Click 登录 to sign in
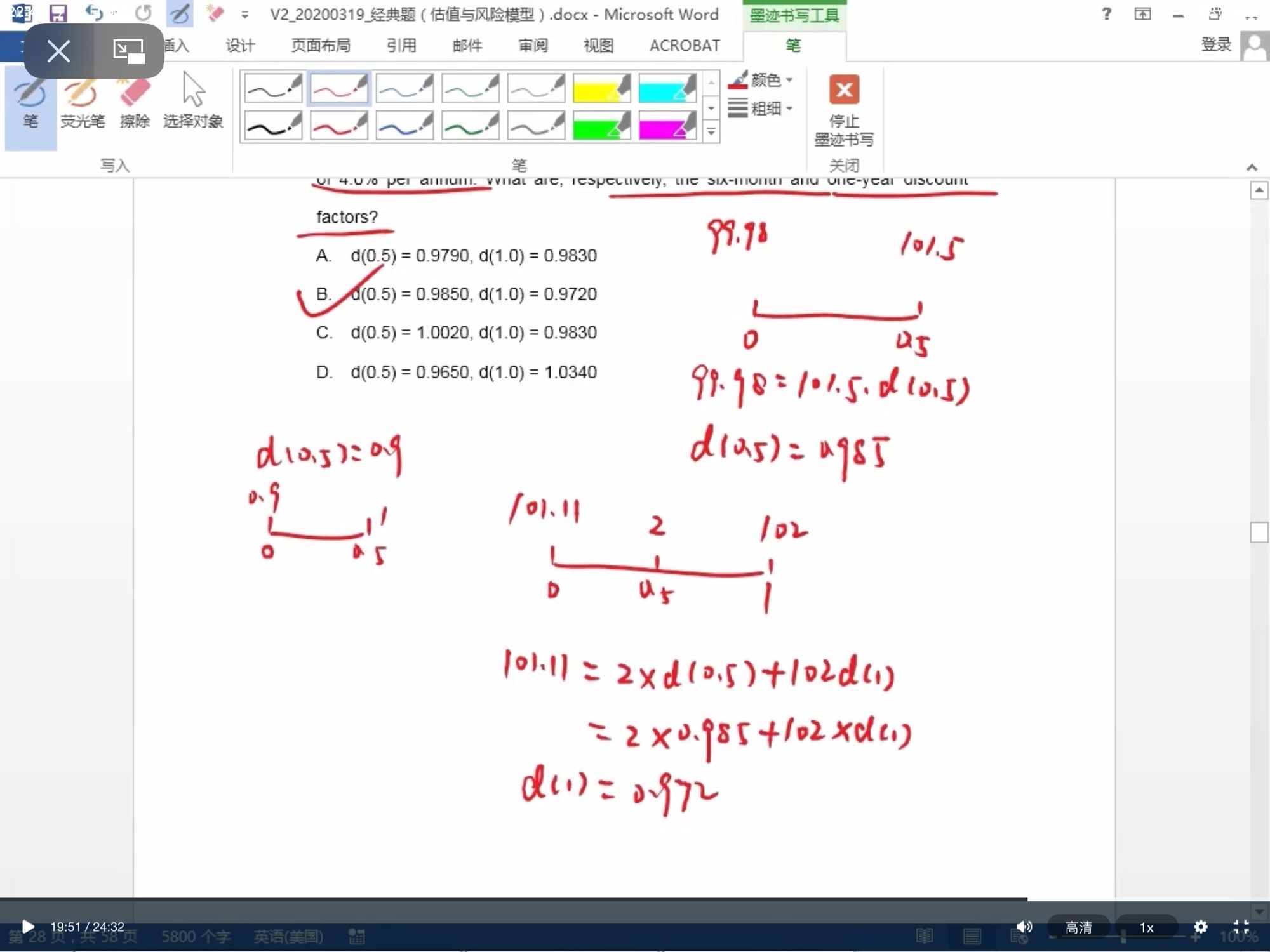The image size is (1270, 952). click(1216, 44)
